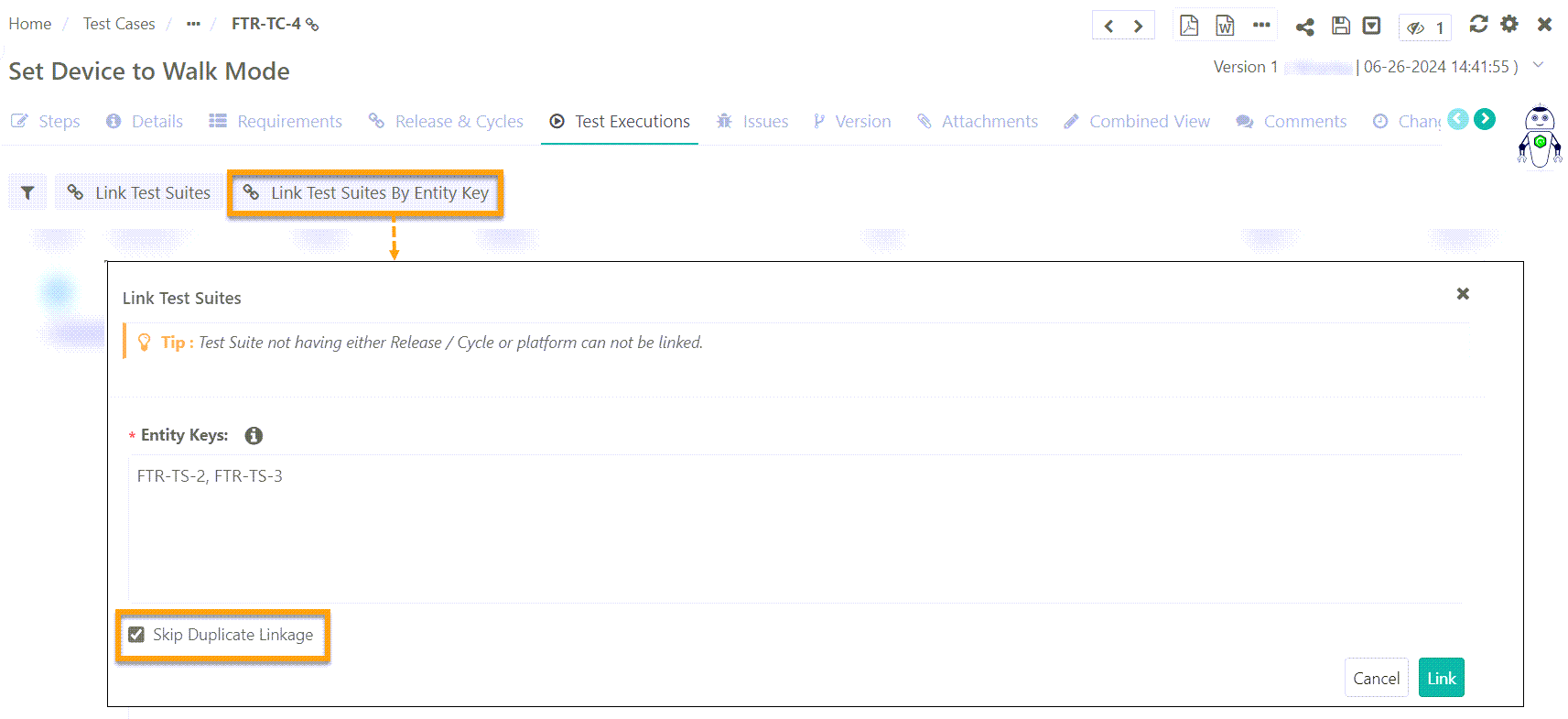Switch to the Requirements tab
This screenshot has width=1568, height=719.
point(276,122)
